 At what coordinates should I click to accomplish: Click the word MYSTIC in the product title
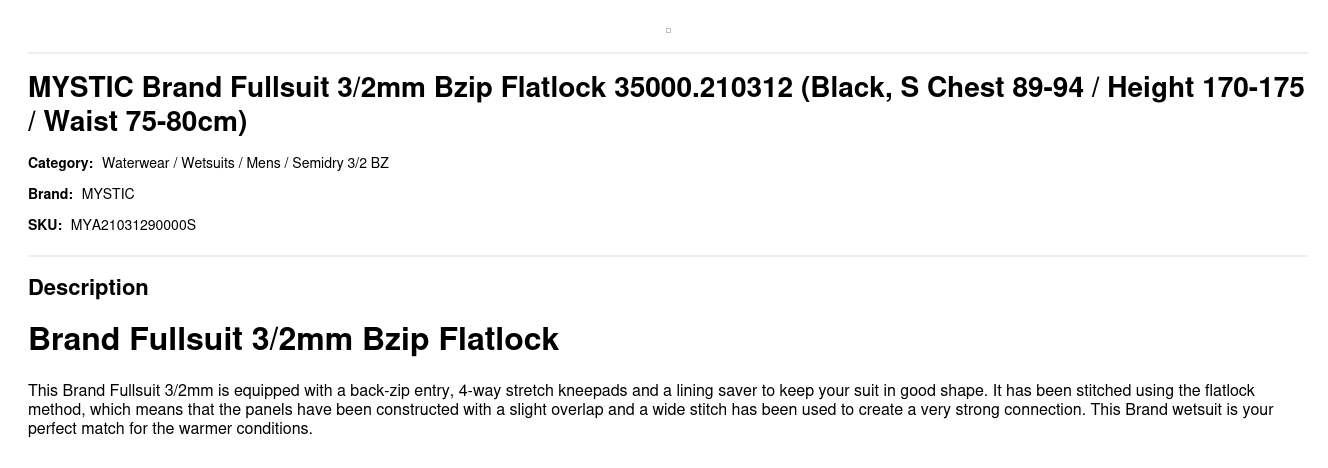pos(80,88)
